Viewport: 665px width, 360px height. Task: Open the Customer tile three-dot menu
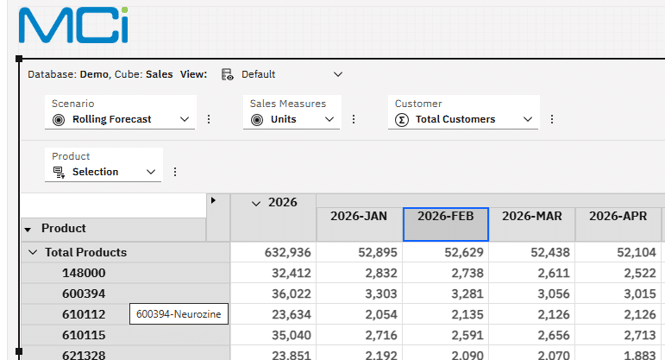point(552,119)
